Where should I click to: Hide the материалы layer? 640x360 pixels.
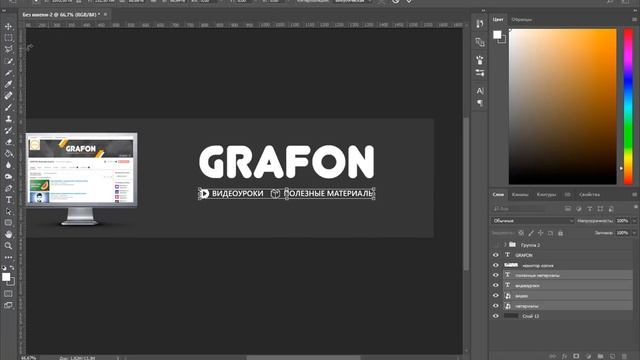[496, 306]
